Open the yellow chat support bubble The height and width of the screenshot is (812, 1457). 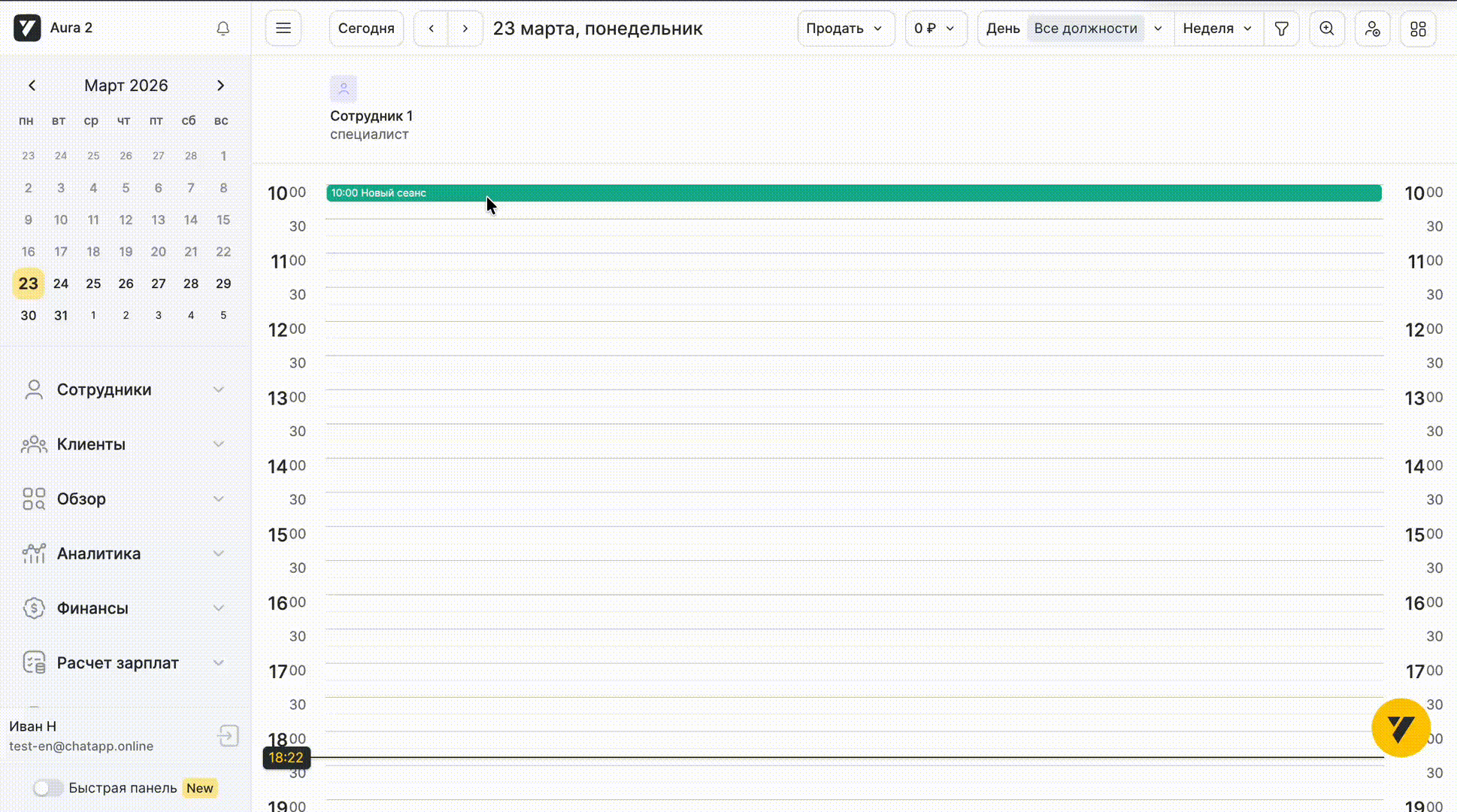1401,728
